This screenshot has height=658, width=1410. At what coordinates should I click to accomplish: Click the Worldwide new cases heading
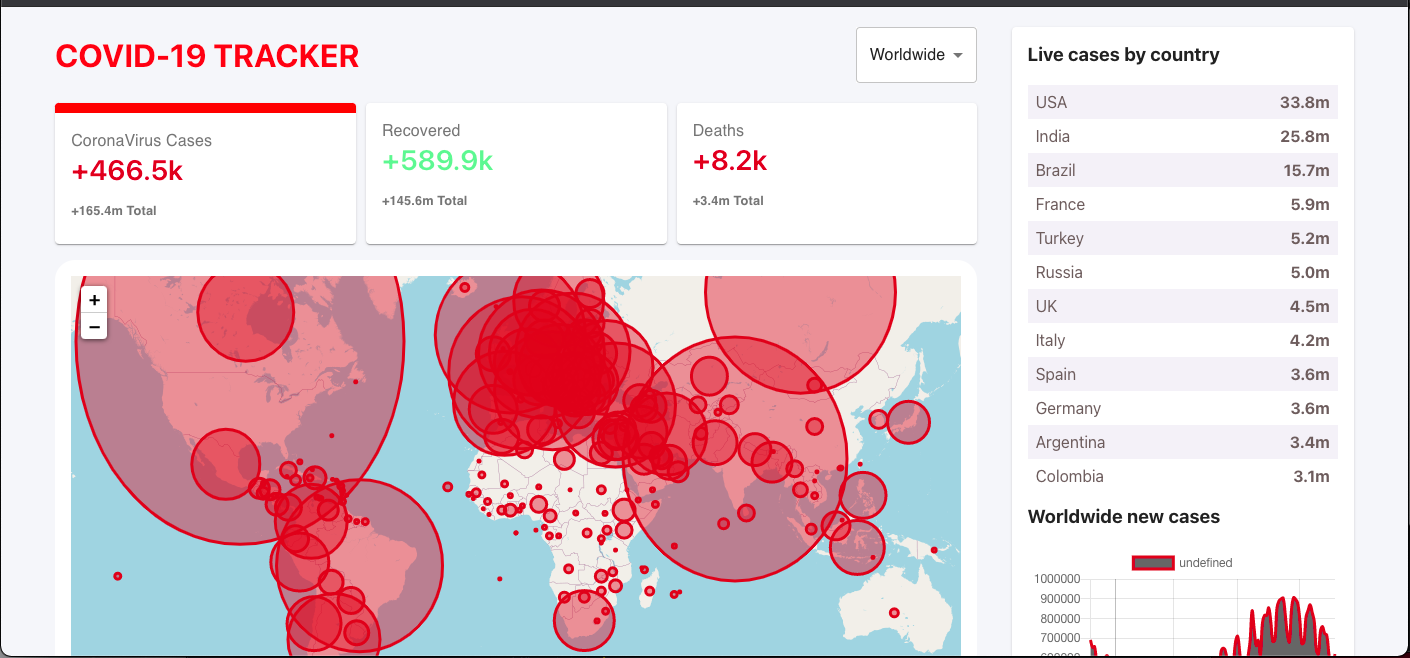(1124, 517)
